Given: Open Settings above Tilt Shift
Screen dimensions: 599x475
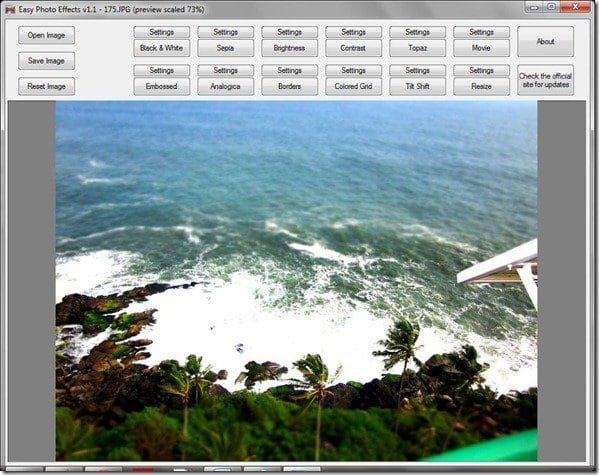Looking at the screenshot, I should tap(418, 70).
